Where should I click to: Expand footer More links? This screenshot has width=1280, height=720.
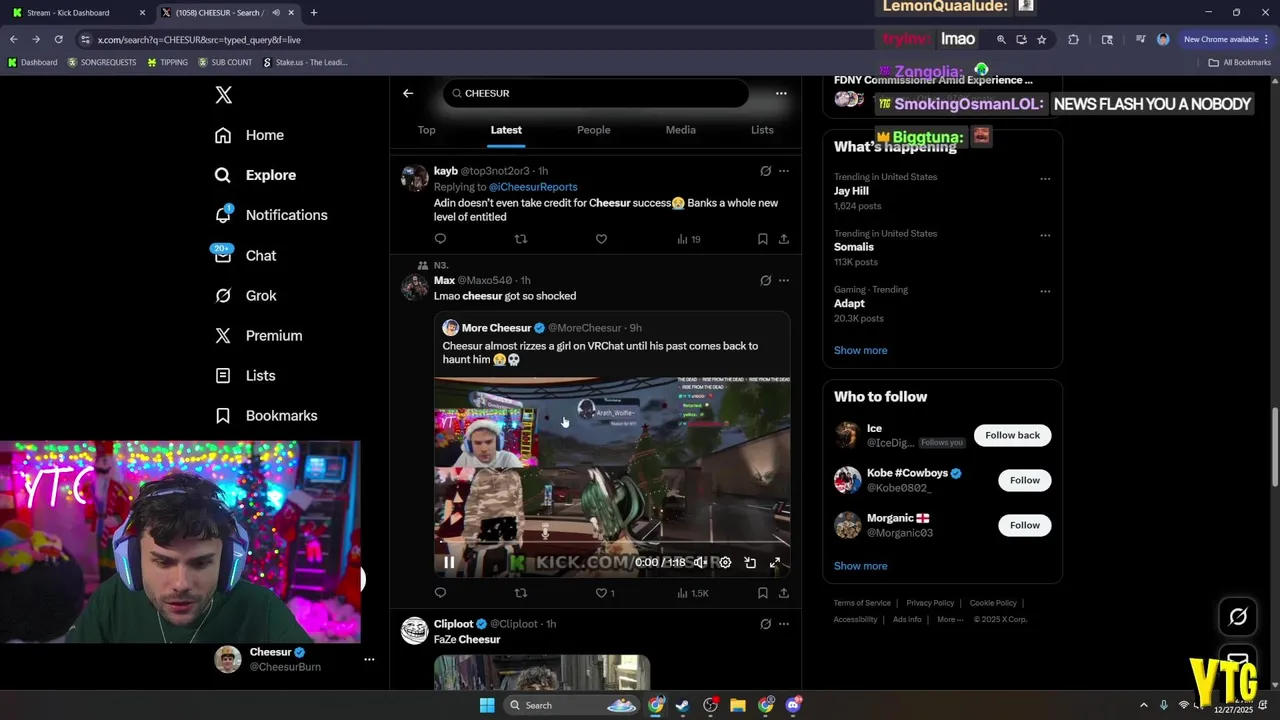pyautogui.click(x=950, y=619)
